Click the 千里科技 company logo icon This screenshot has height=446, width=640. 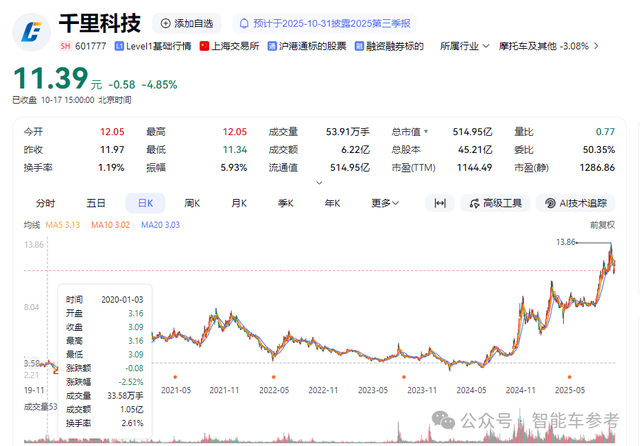coord(32,32)
